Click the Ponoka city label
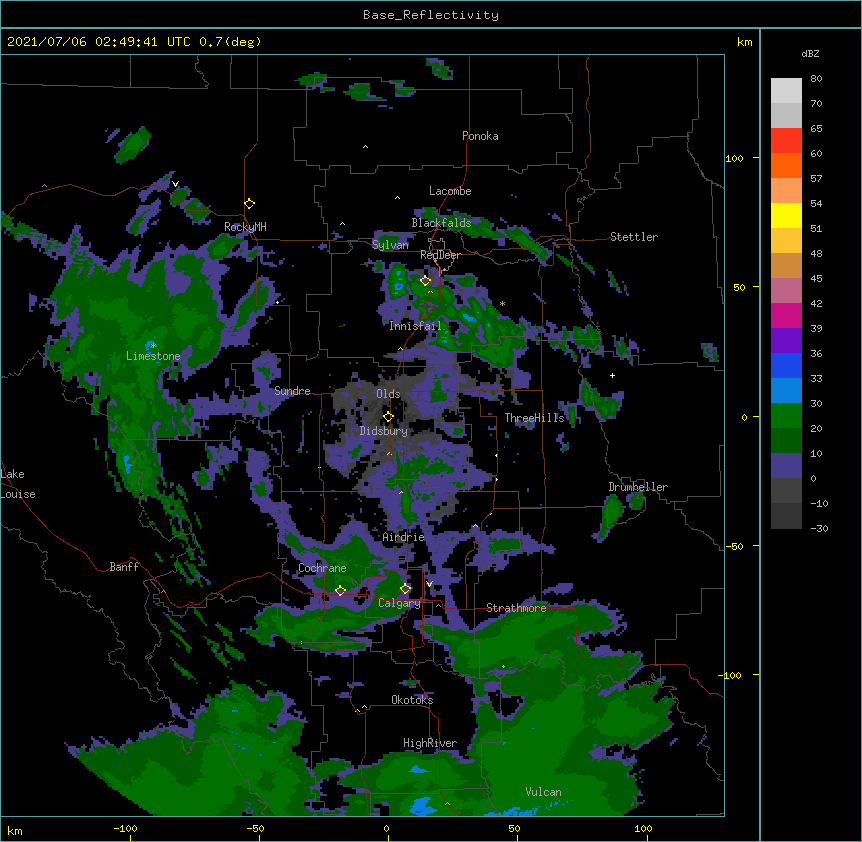 coord(480,136)
